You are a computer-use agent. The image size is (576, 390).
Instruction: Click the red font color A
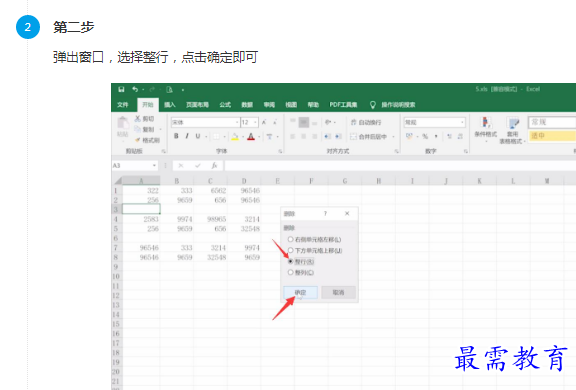click(251, 137)
